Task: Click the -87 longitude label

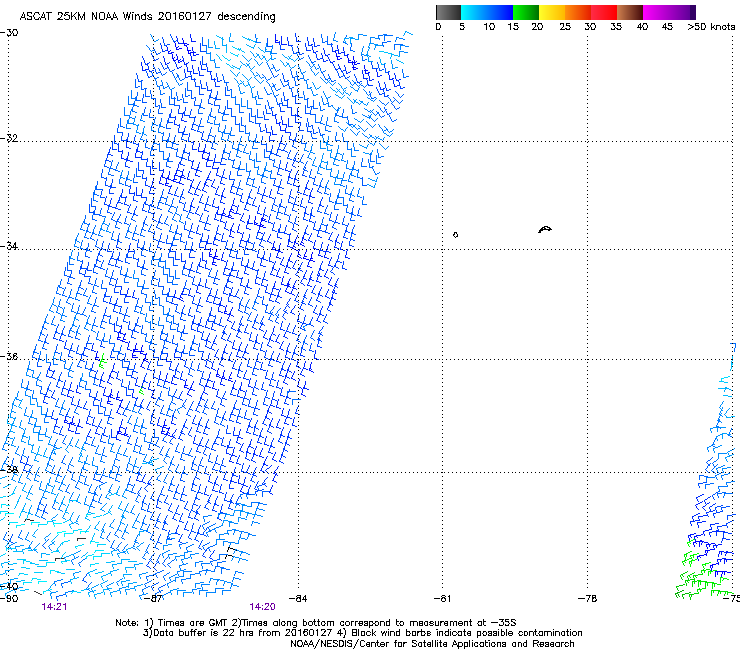Action: [x=153, y=598]
